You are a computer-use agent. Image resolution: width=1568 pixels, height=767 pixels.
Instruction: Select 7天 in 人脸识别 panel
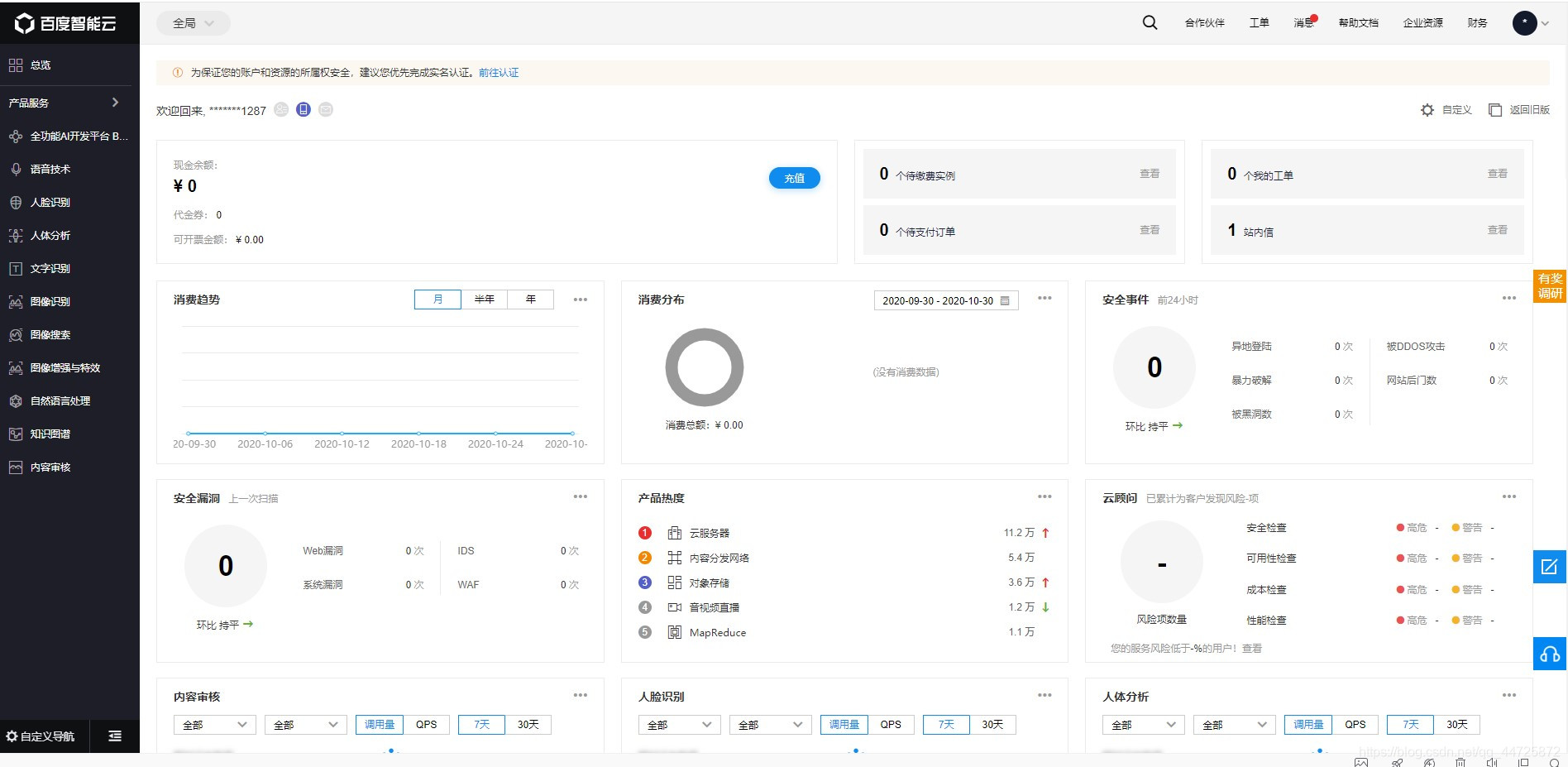tap(946, 724)
